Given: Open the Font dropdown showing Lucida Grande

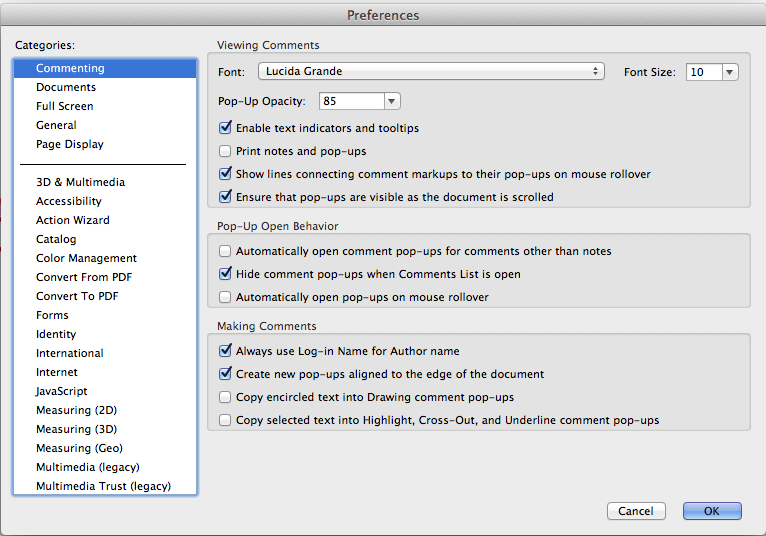Looking at the screenshot, I should click(x=431, y=71).
